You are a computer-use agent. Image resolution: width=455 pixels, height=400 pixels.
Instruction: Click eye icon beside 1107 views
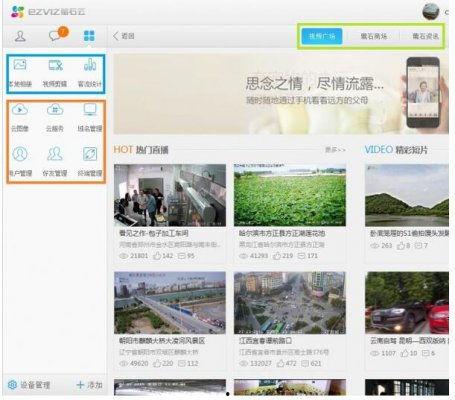tap(375, 353)
